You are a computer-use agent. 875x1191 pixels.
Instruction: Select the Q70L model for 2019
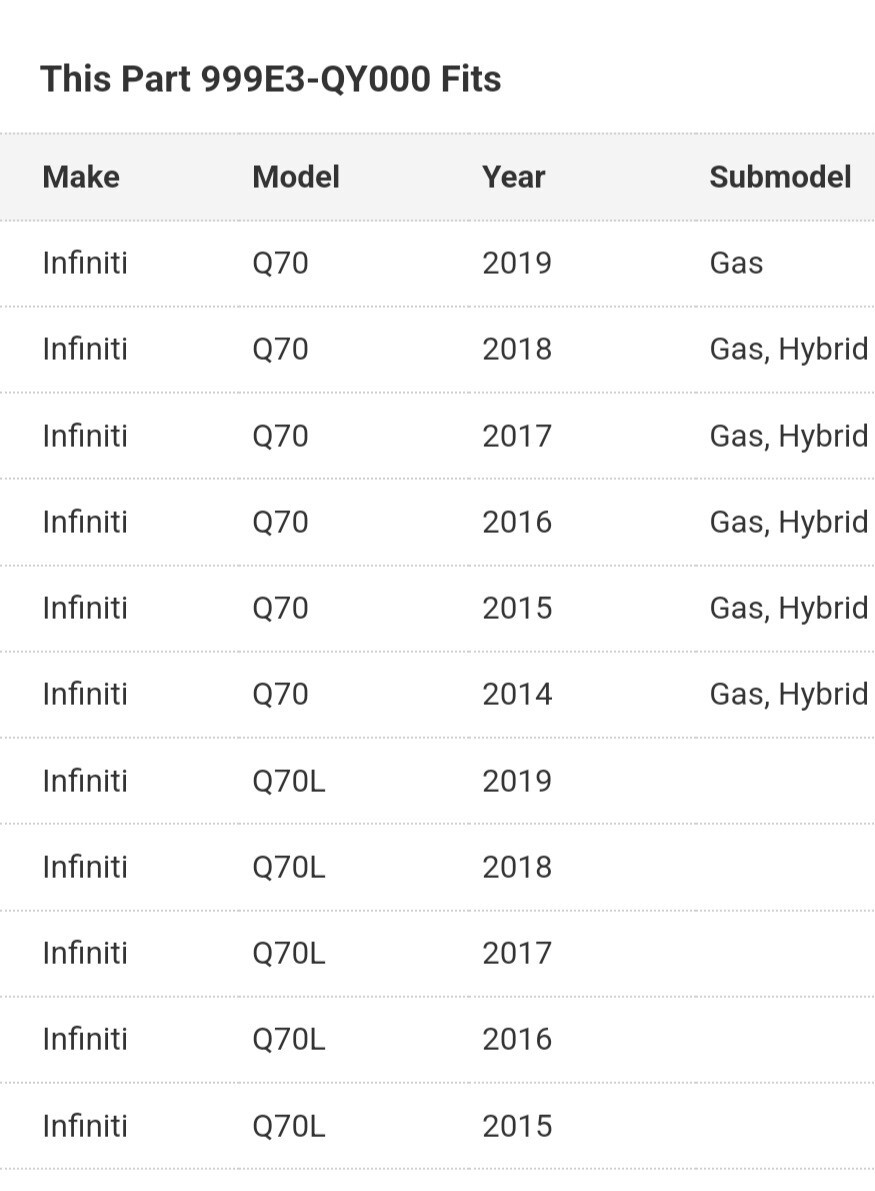coord(289,781)
